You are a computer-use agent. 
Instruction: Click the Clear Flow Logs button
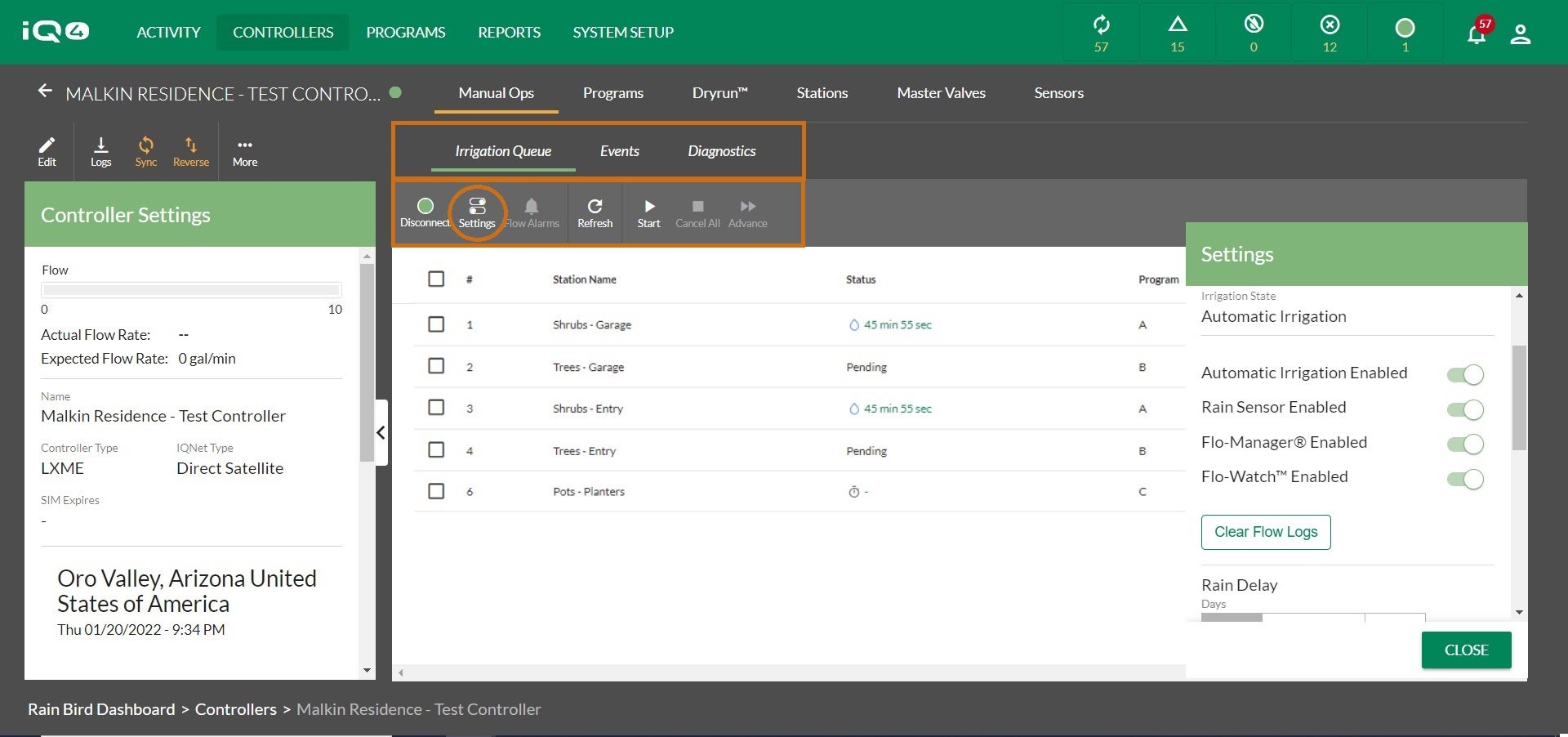1266,532
